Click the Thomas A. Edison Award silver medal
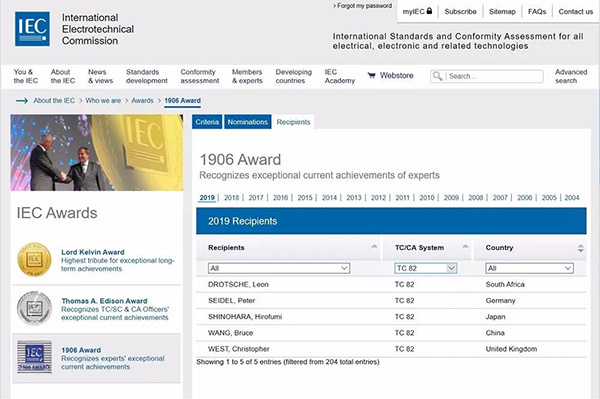 [x=34, y=308]
